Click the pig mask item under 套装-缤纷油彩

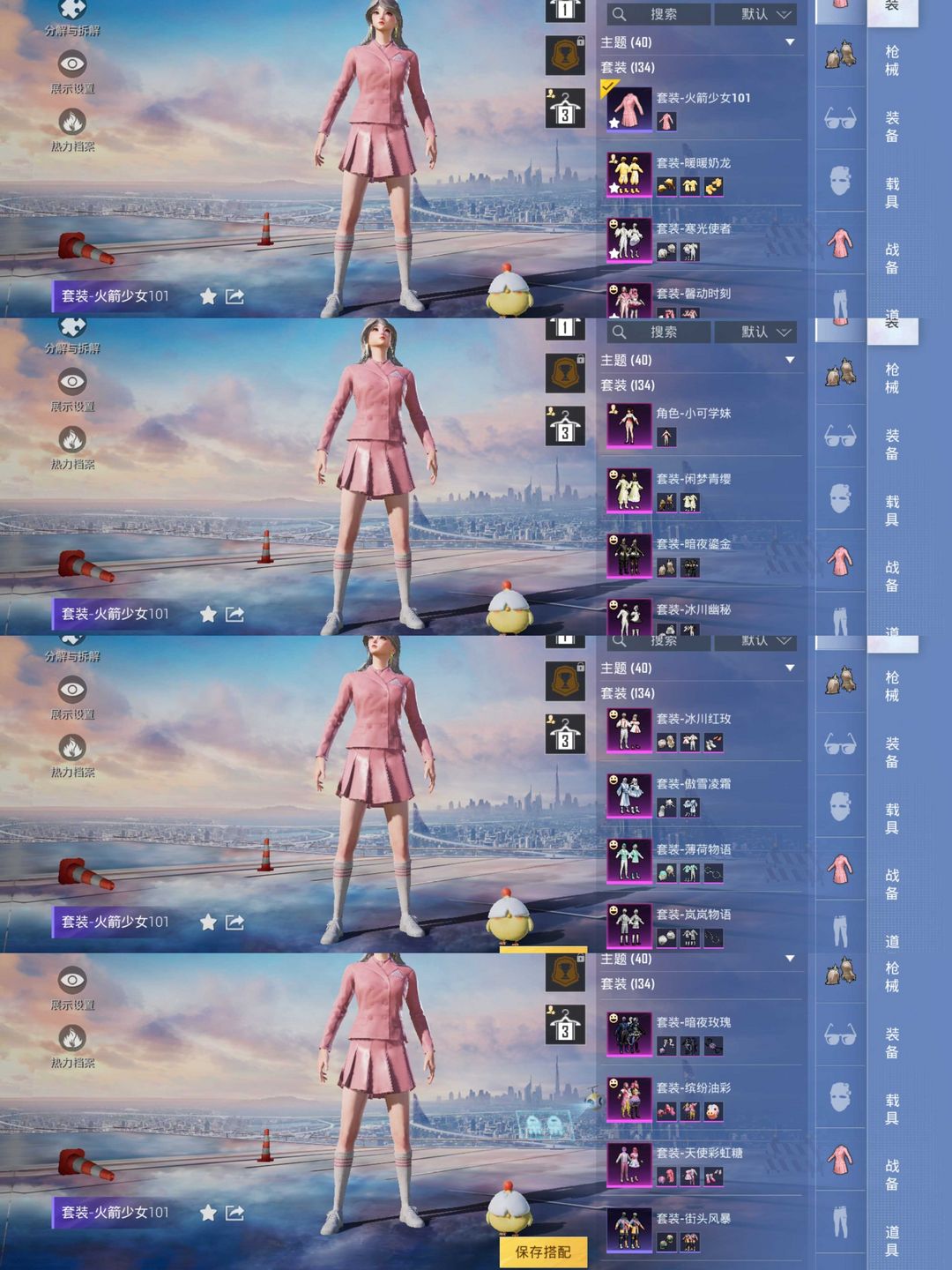click(x=713, y=1111)
